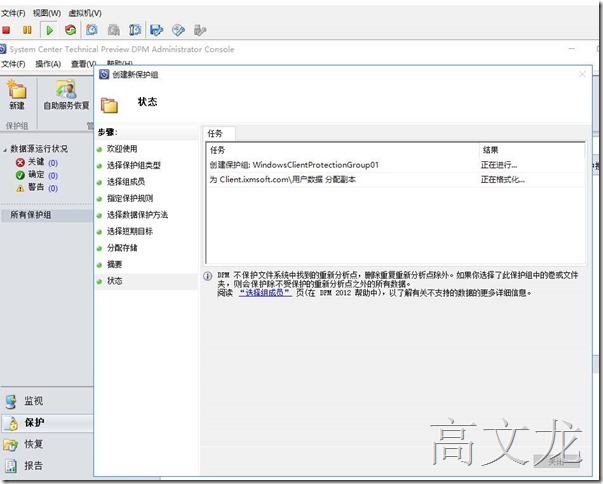The width and height of the screenshot is (603, 484).
Task: Select 所有保护组 in left pane
Action: (x=47, y=215)
